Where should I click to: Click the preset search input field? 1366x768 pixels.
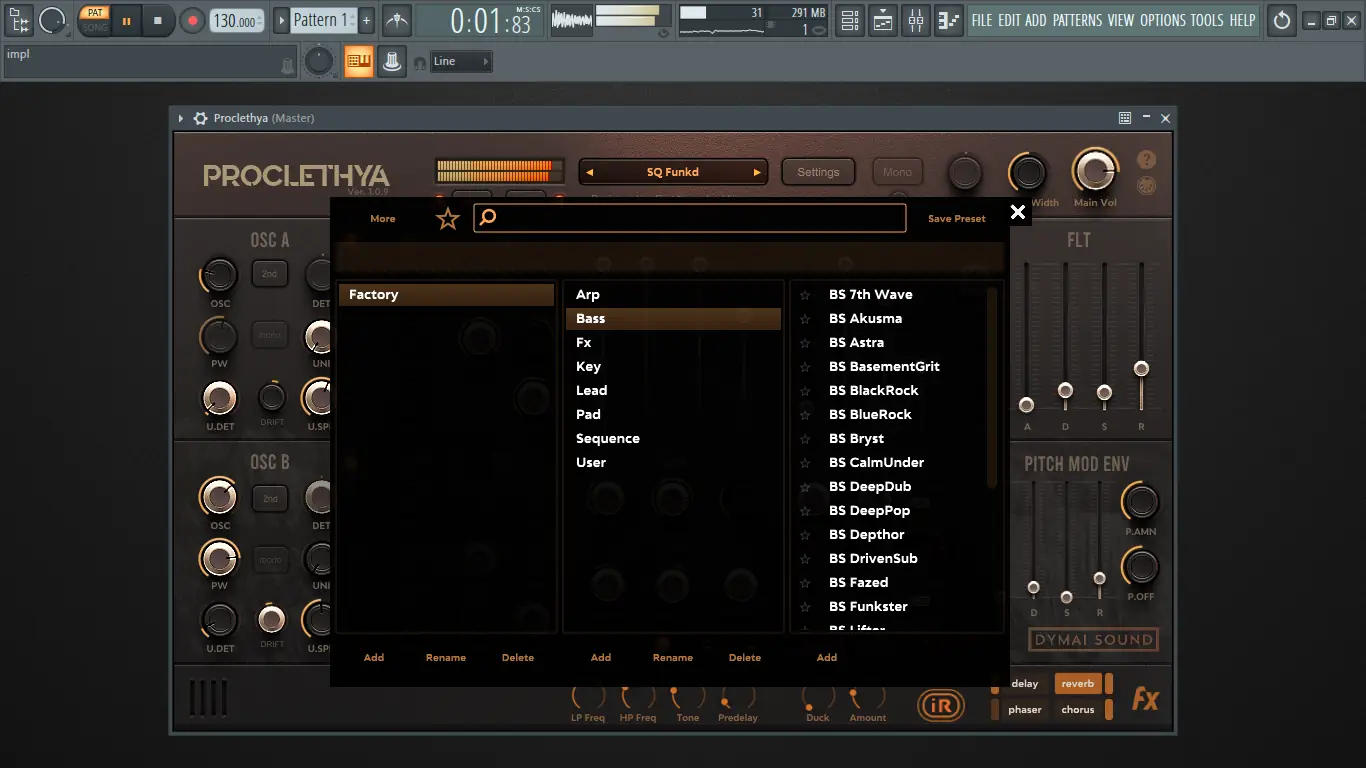[690, 217]
